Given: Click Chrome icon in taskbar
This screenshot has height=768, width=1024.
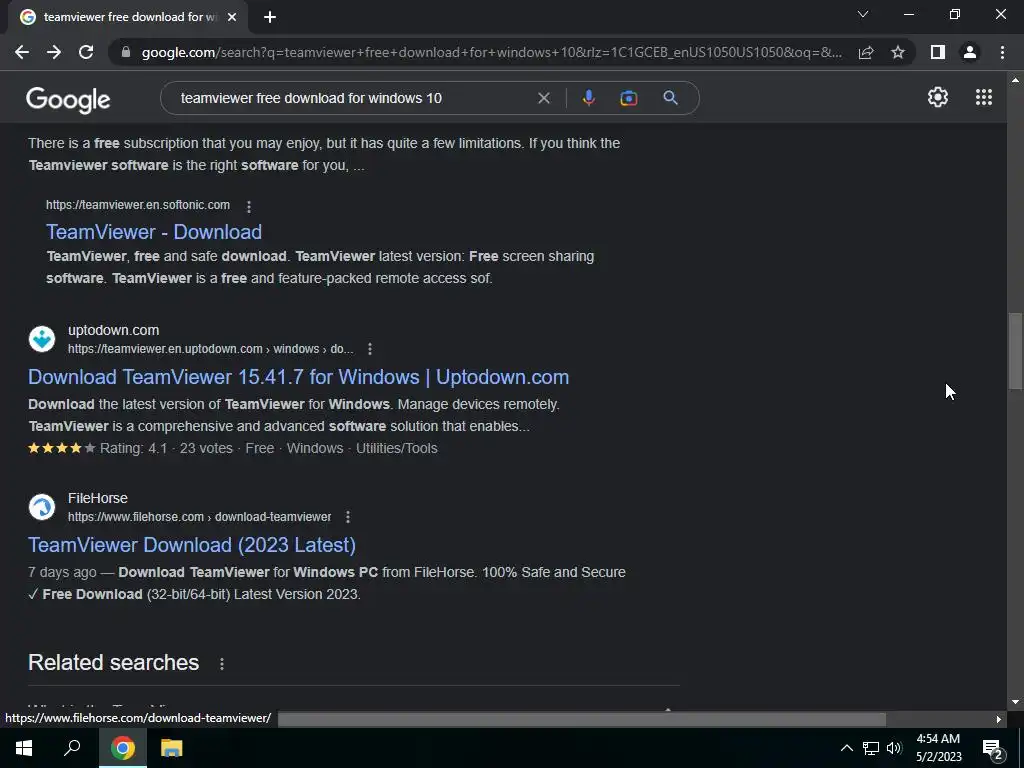Looking at the screenshot, I should (x=123, y=748).
